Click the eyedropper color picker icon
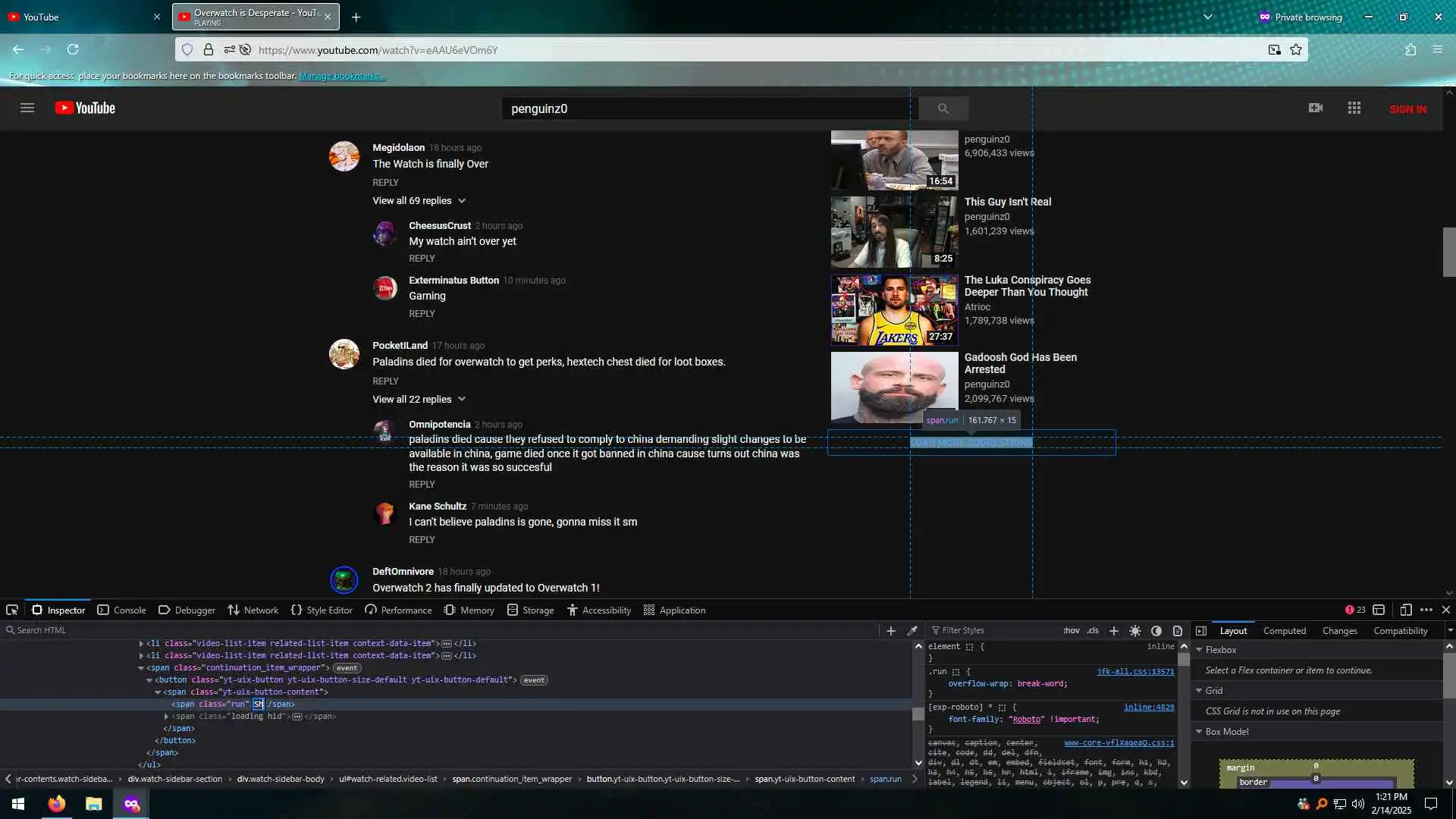The width and height of the screenshot is (1456, 819). click(912, 631)
